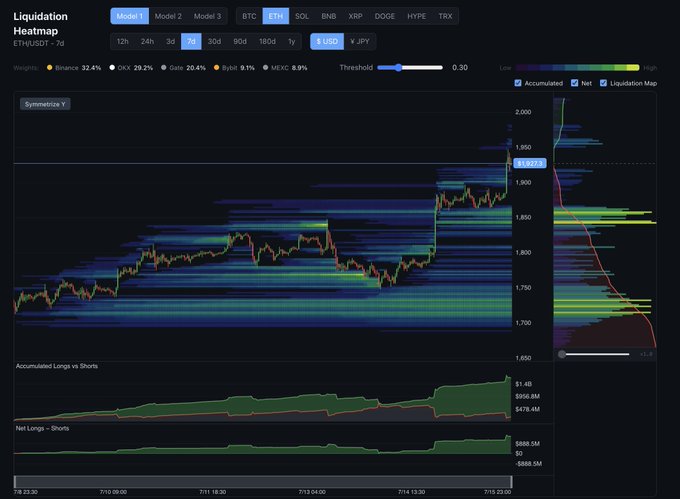
Task: Toggle the Net checkbox
Action: tap(575, 83)
